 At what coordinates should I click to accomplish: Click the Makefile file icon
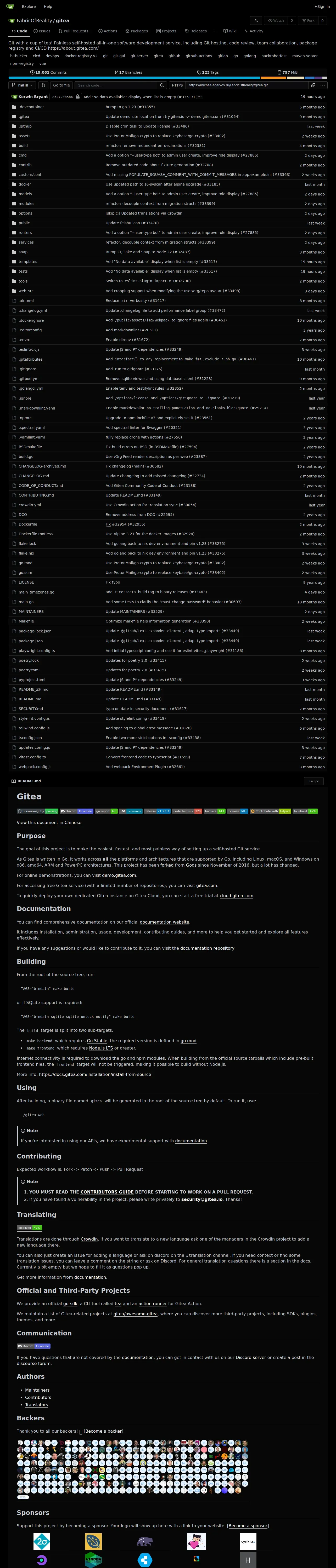14,621
